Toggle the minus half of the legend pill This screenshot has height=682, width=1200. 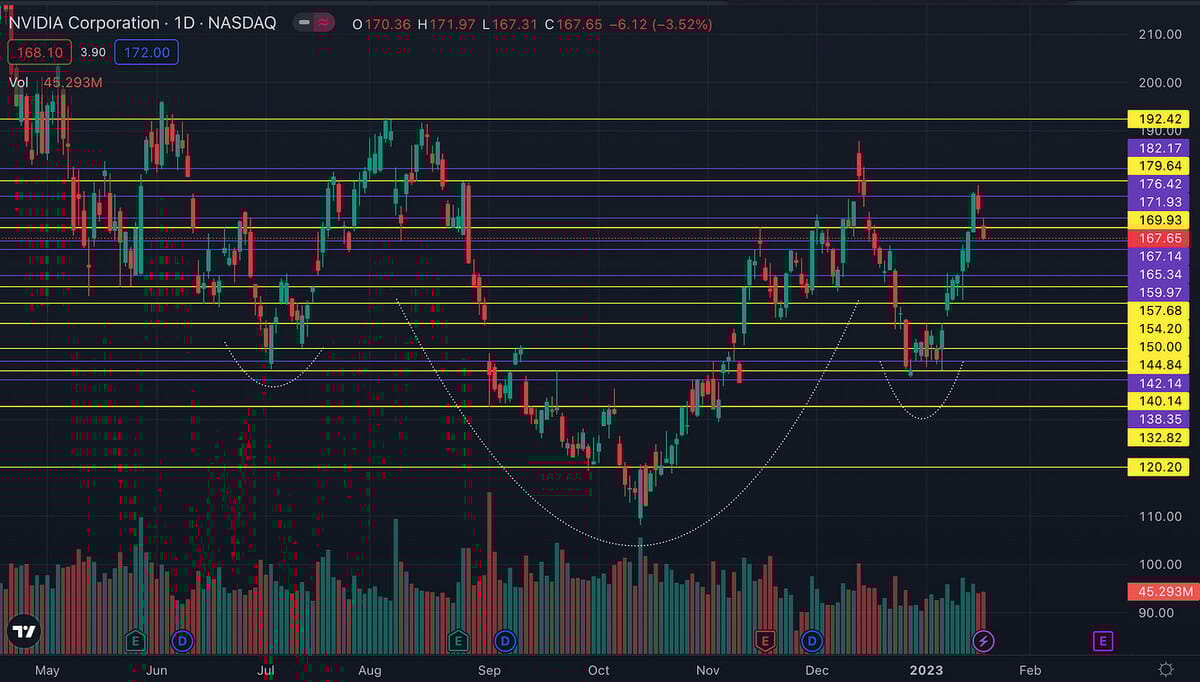click(304, 23)
